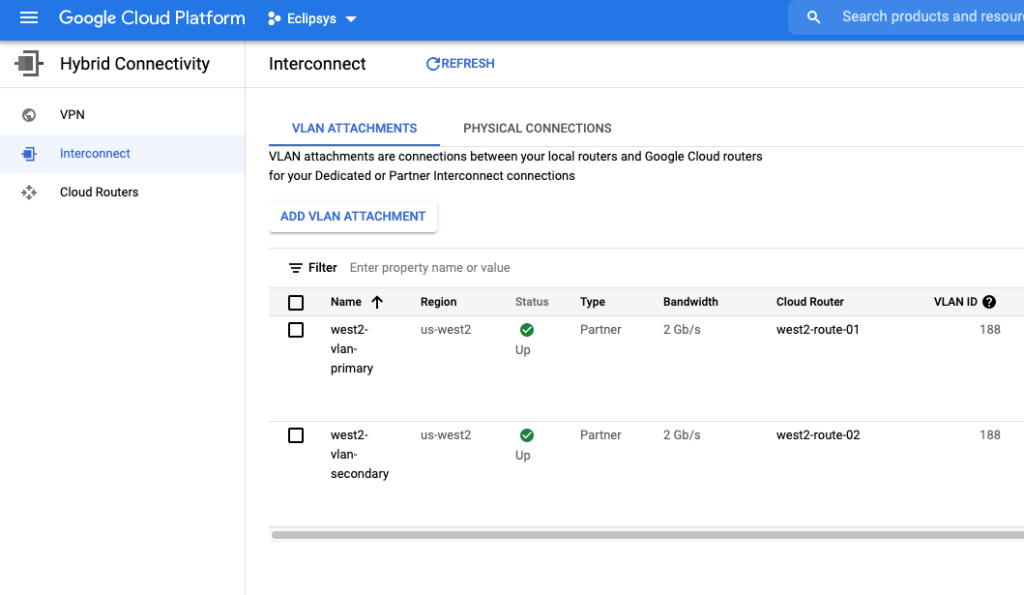The height and width of the screenshot is (595, 1024).
Task: Click the filter list icon
Action: pyautogui.click(x=296, y=268)
